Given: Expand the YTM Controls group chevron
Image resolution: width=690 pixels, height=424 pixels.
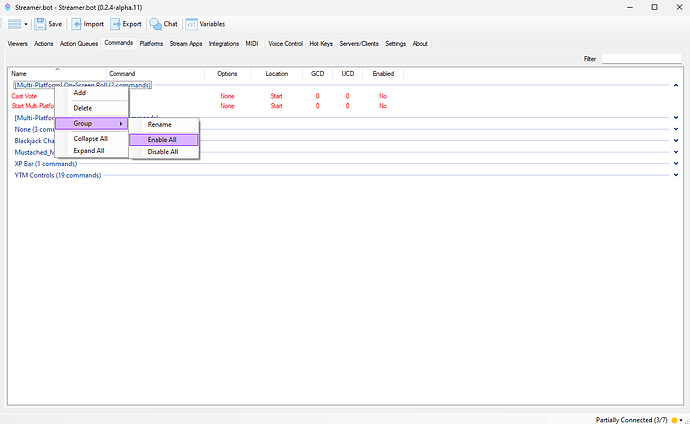Looking at the screenshot, I should (x=676, y=175).
